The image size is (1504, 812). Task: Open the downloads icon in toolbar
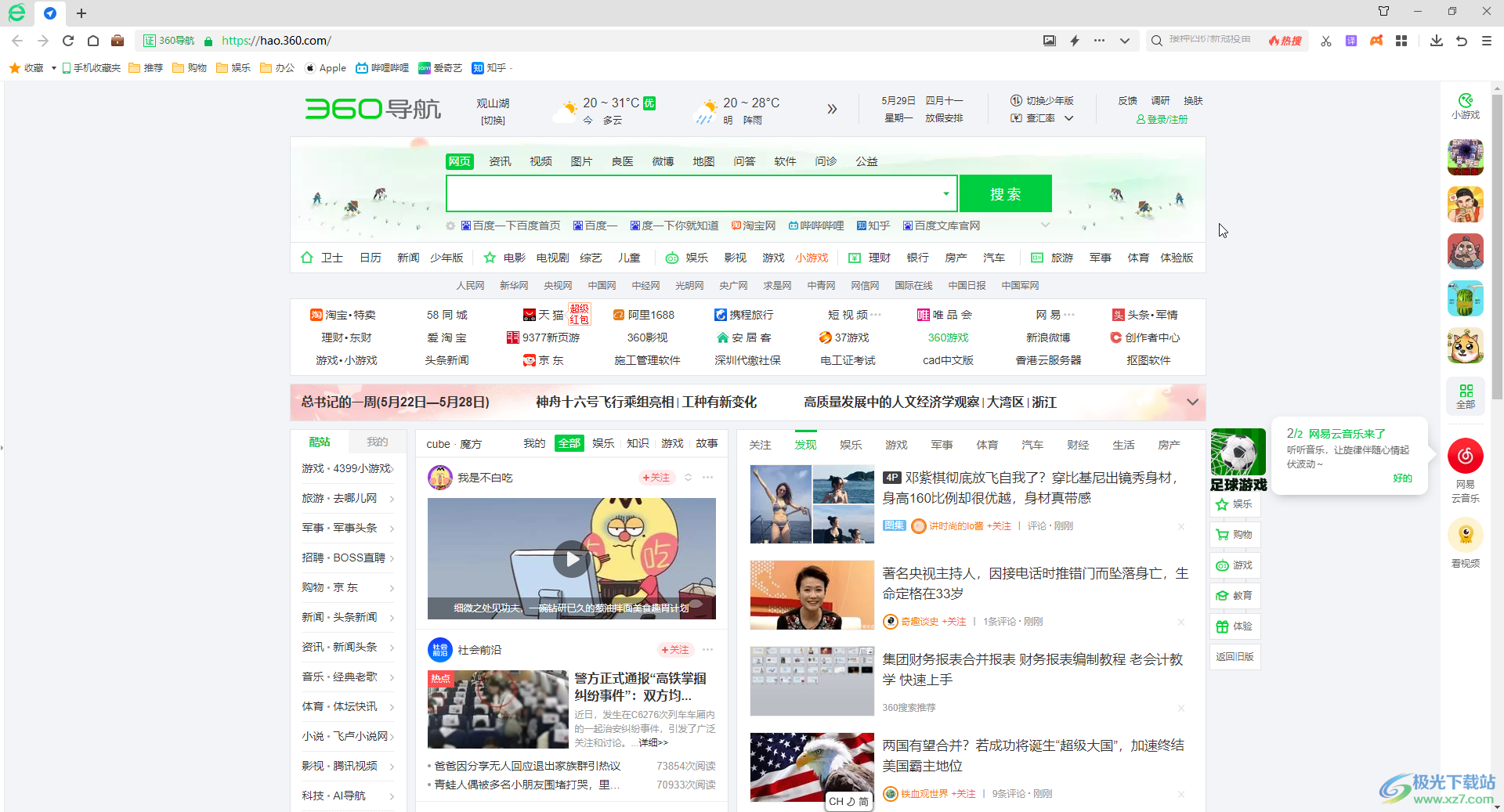click(1437, 41)
